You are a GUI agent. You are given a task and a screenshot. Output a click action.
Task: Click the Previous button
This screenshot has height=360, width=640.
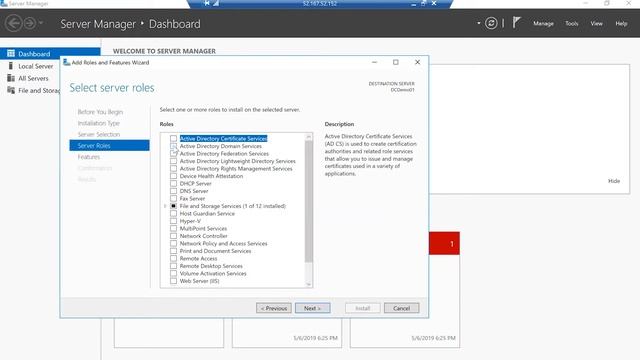(x=274, y=308)
